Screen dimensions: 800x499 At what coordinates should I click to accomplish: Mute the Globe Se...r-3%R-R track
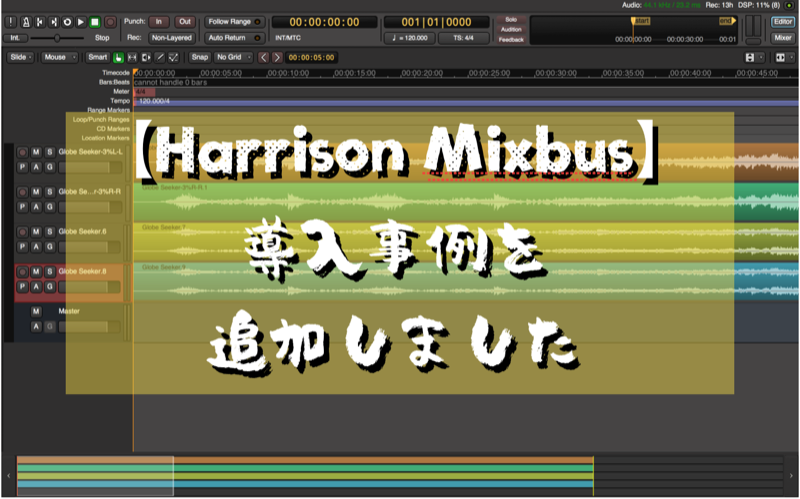(x=36, y=192)
